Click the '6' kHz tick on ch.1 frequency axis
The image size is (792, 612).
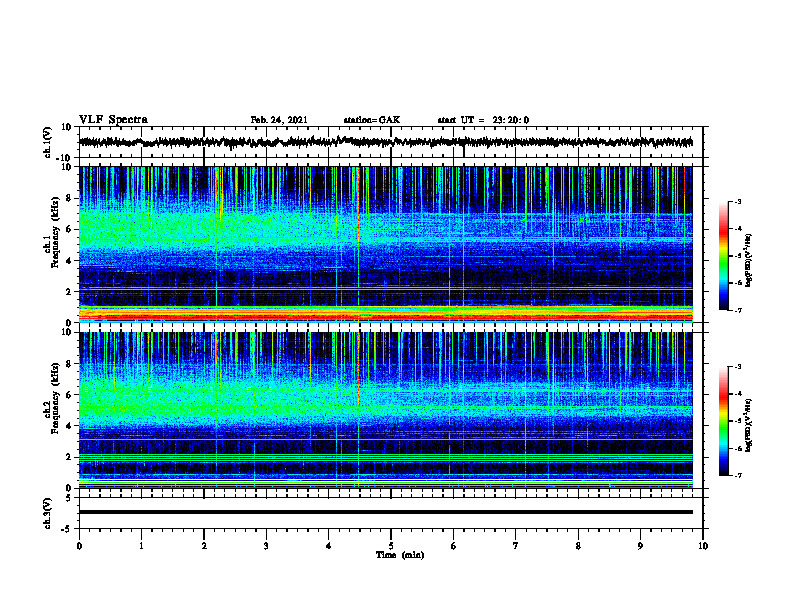coord(69,229)
